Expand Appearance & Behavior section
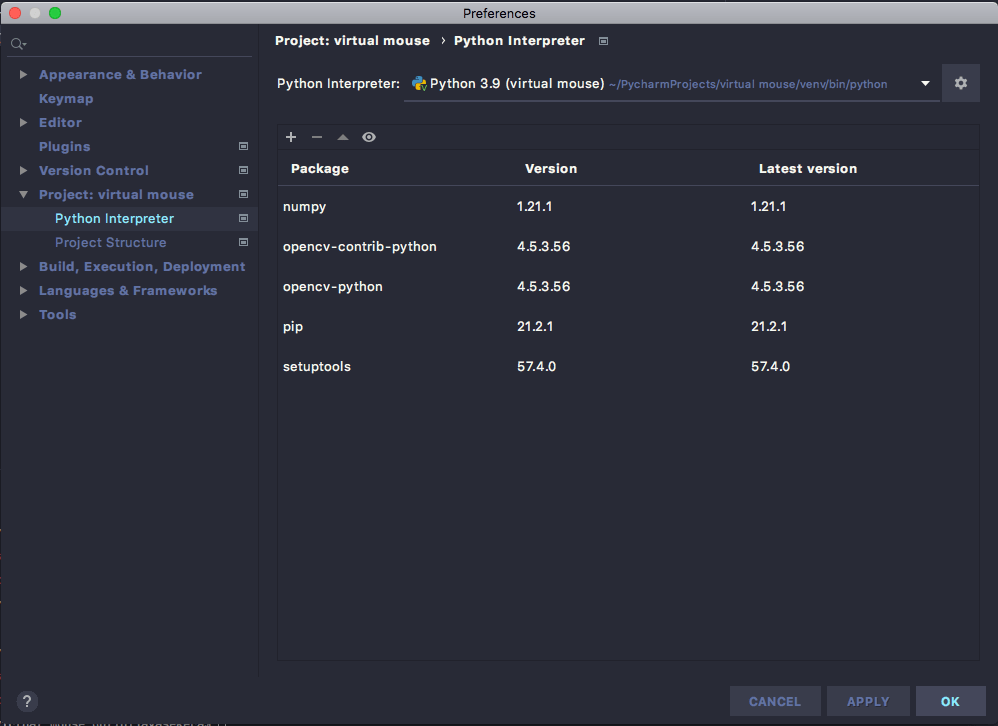Image resolution: width=998 pixels, height=726 pixels. pyautogui.click(x=24, y=74)
